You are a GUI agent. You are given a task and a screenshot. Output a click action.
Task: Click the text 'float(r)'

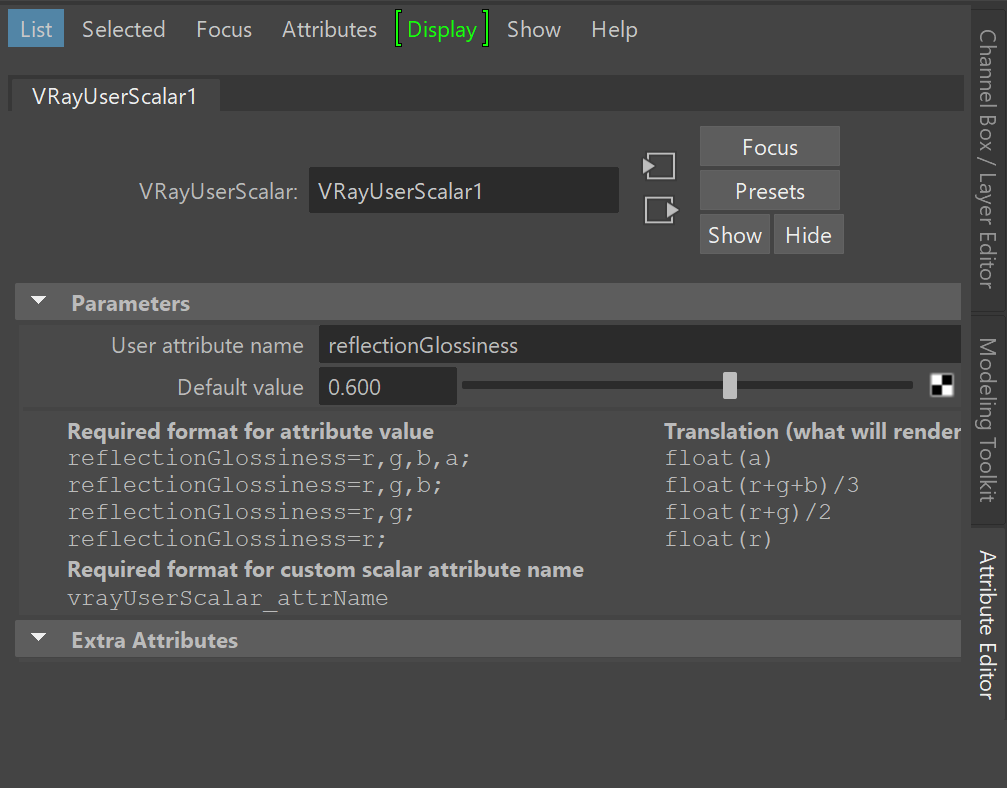[718, 539]
